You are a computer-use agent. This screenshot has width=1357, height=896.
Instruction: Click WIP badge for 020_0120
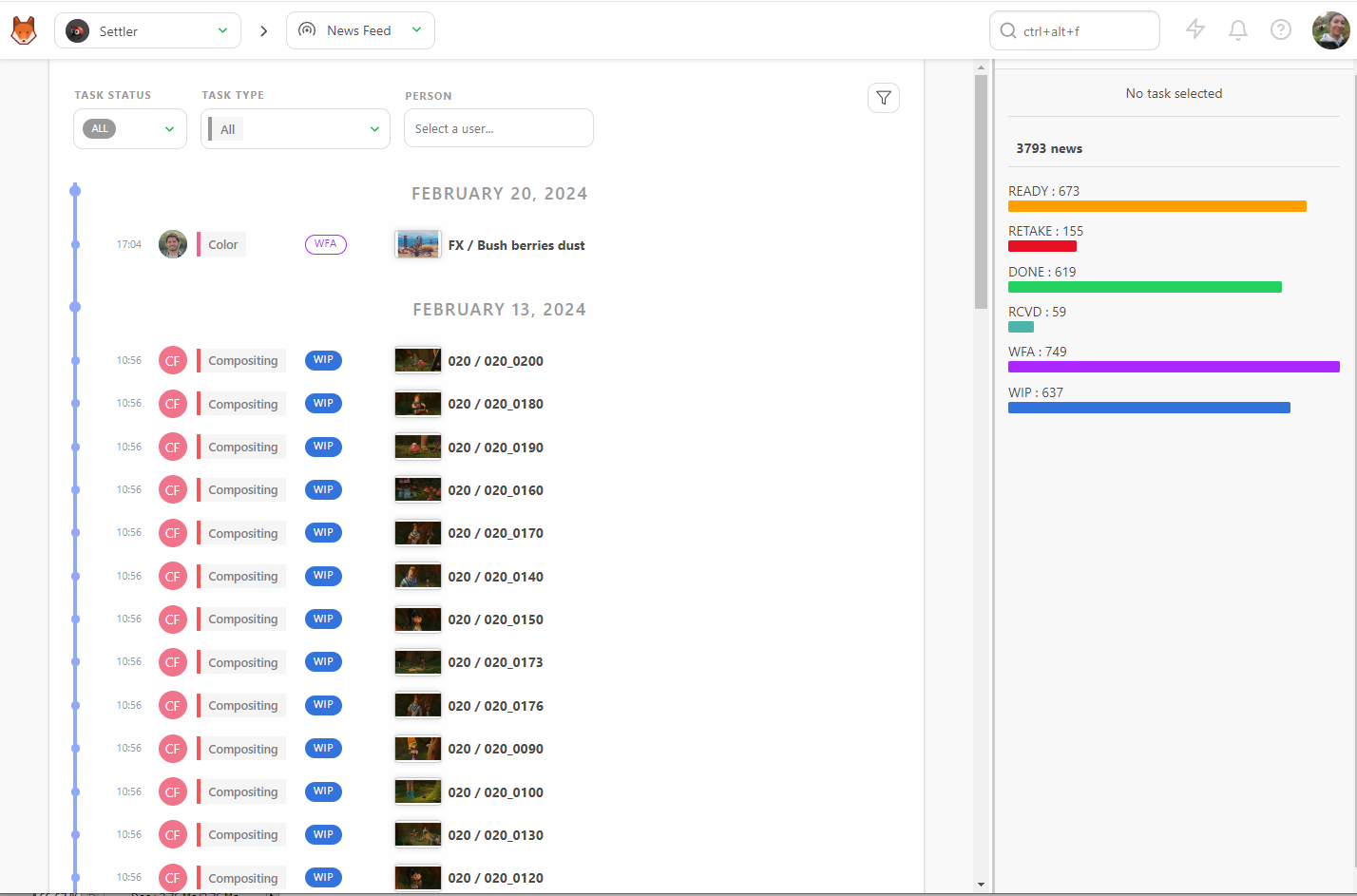click(324, 877)
